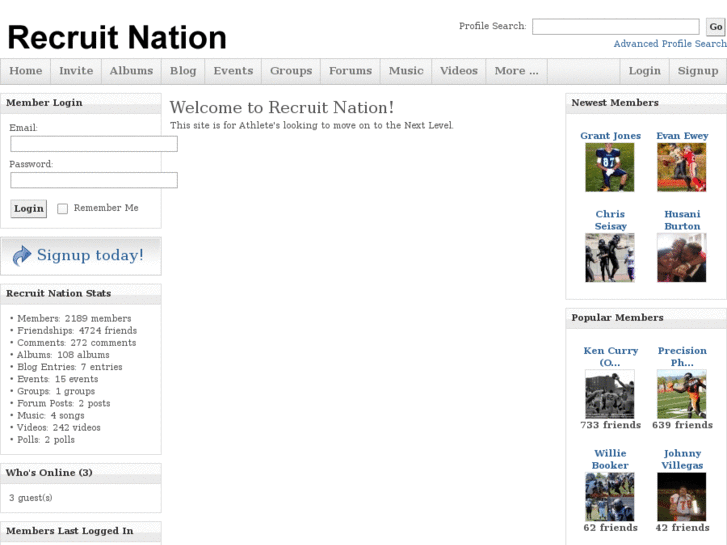This screenshot has height=545, width=727.
Task: Open Johnny Villegas profile link
Action: (x=682, y=459)
